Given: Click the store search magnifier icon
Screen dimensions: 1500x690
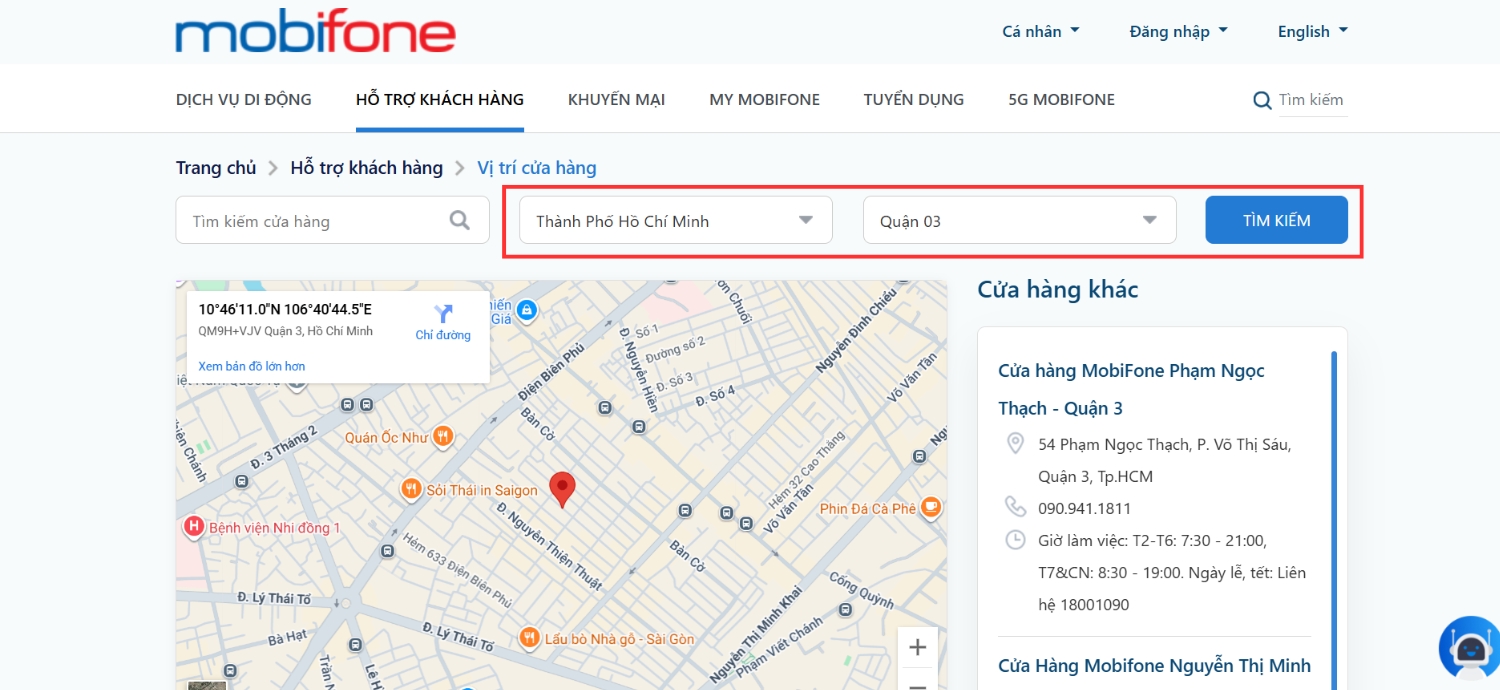Looking at the screenshot, I should (x=460, y=220).
